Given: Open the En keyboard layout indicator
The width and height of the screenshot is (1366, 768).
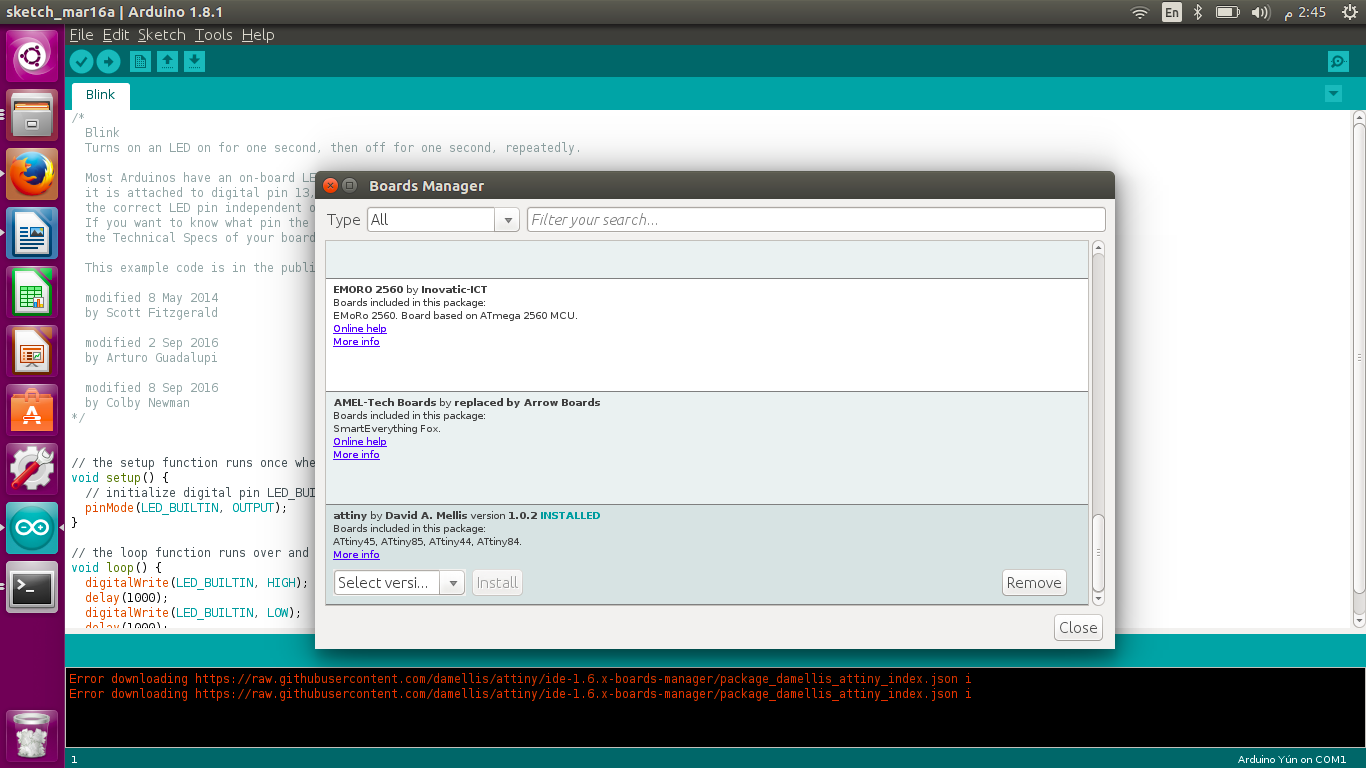Looking at the screenshot, I should [1172, 12].
